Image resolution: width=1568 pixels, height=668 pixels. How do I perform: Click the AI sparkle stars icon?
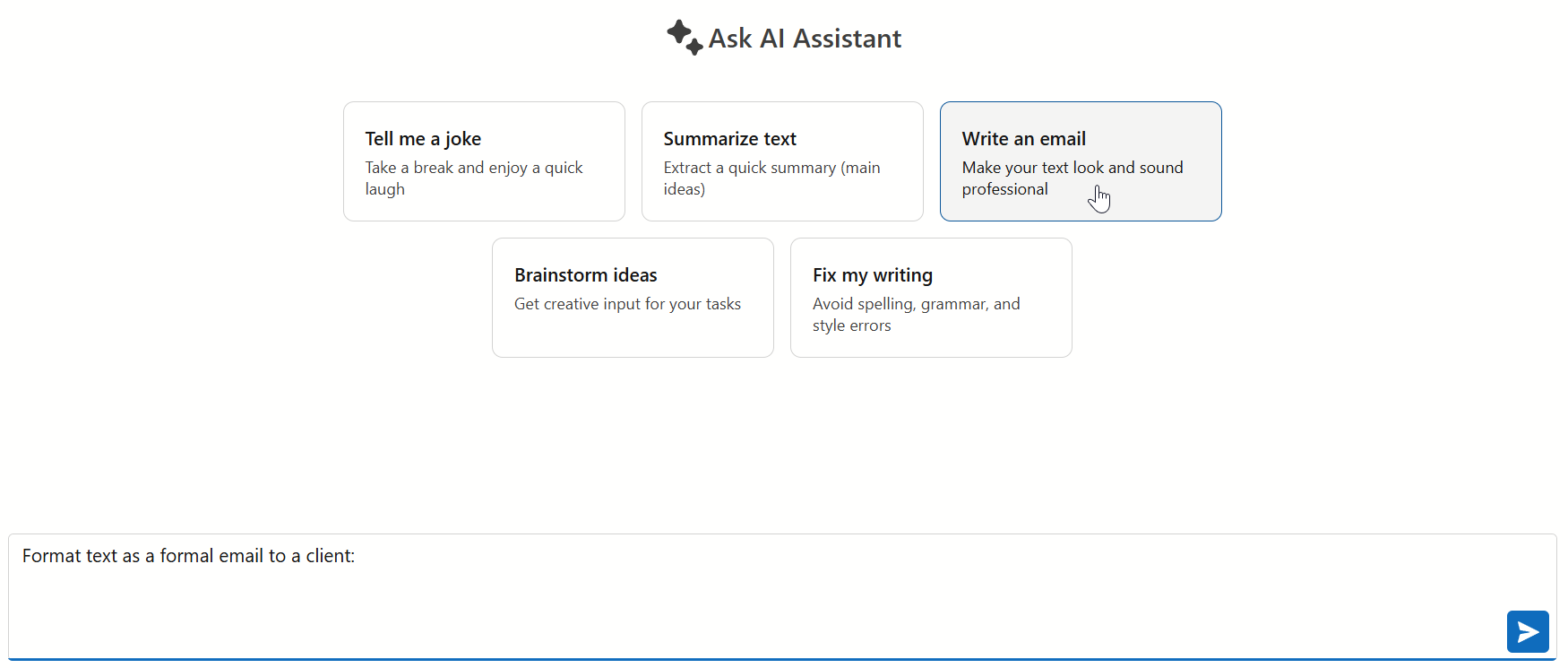point(685,38)
